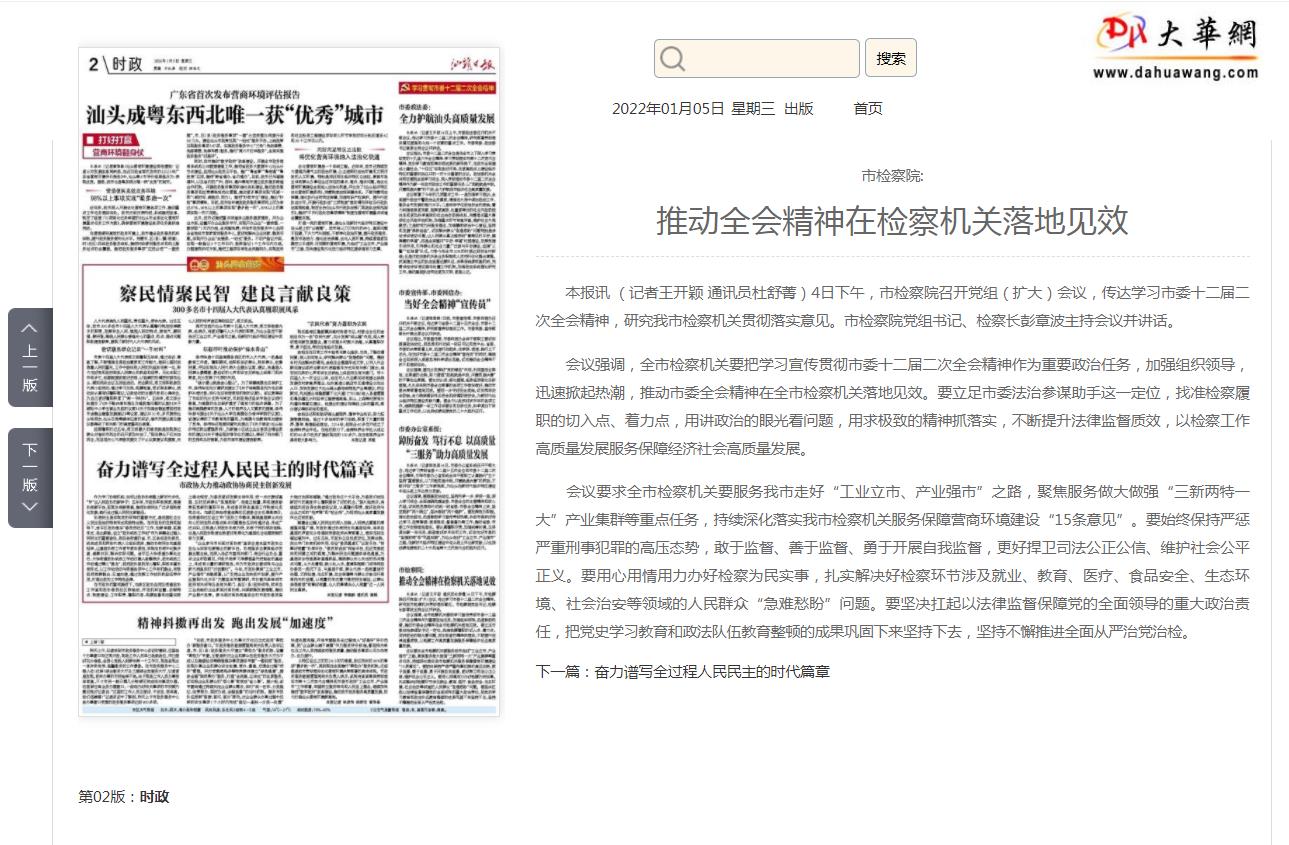The height and width of the screenshot is (845, 1289).
Task: Click the magnifier icon in the search box
Action: [x=673, y=59]
